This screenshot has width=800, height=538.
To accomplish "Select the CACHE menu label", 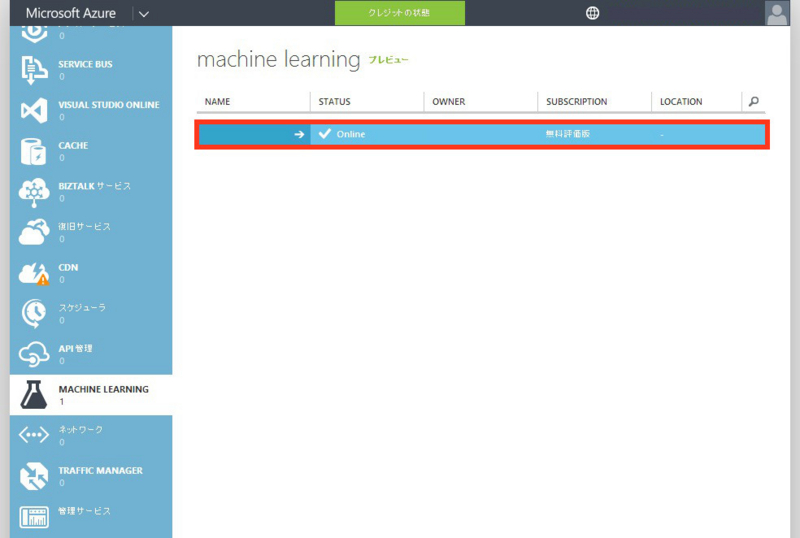I will [x=73, y=145].
